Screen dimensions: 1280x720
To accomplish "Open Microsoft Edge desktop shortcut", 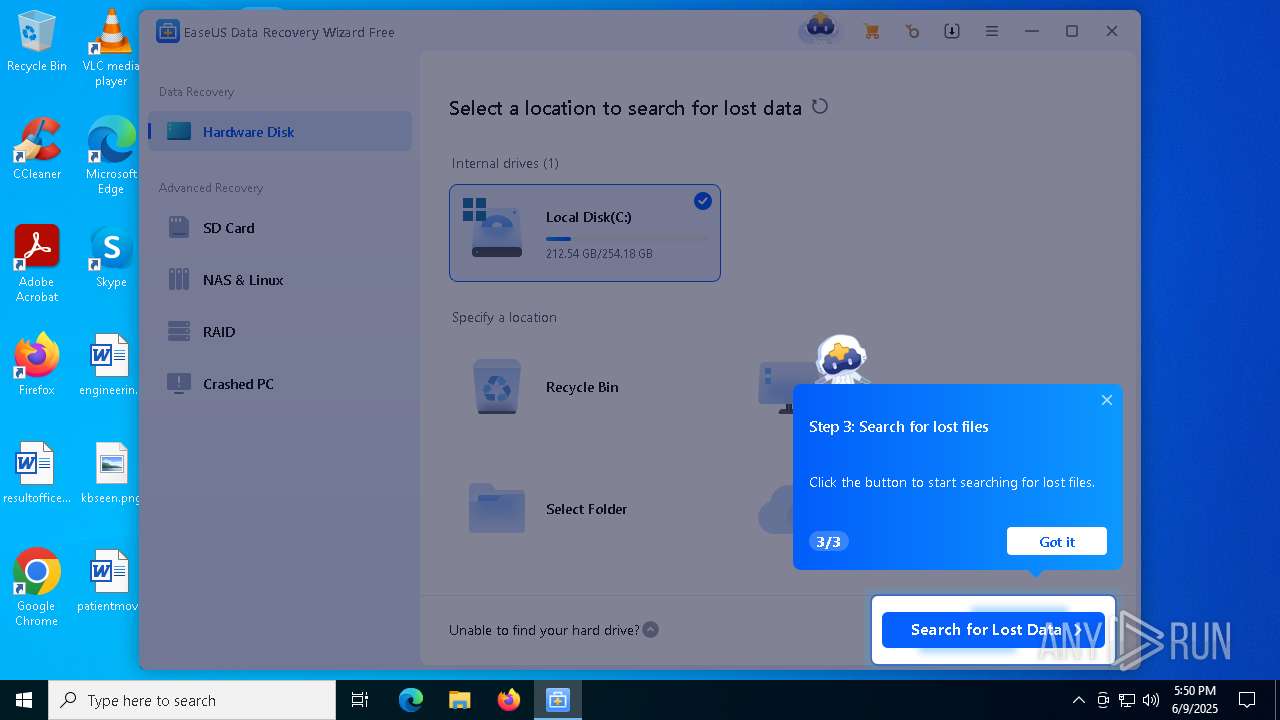I will (x=111, y=156).
